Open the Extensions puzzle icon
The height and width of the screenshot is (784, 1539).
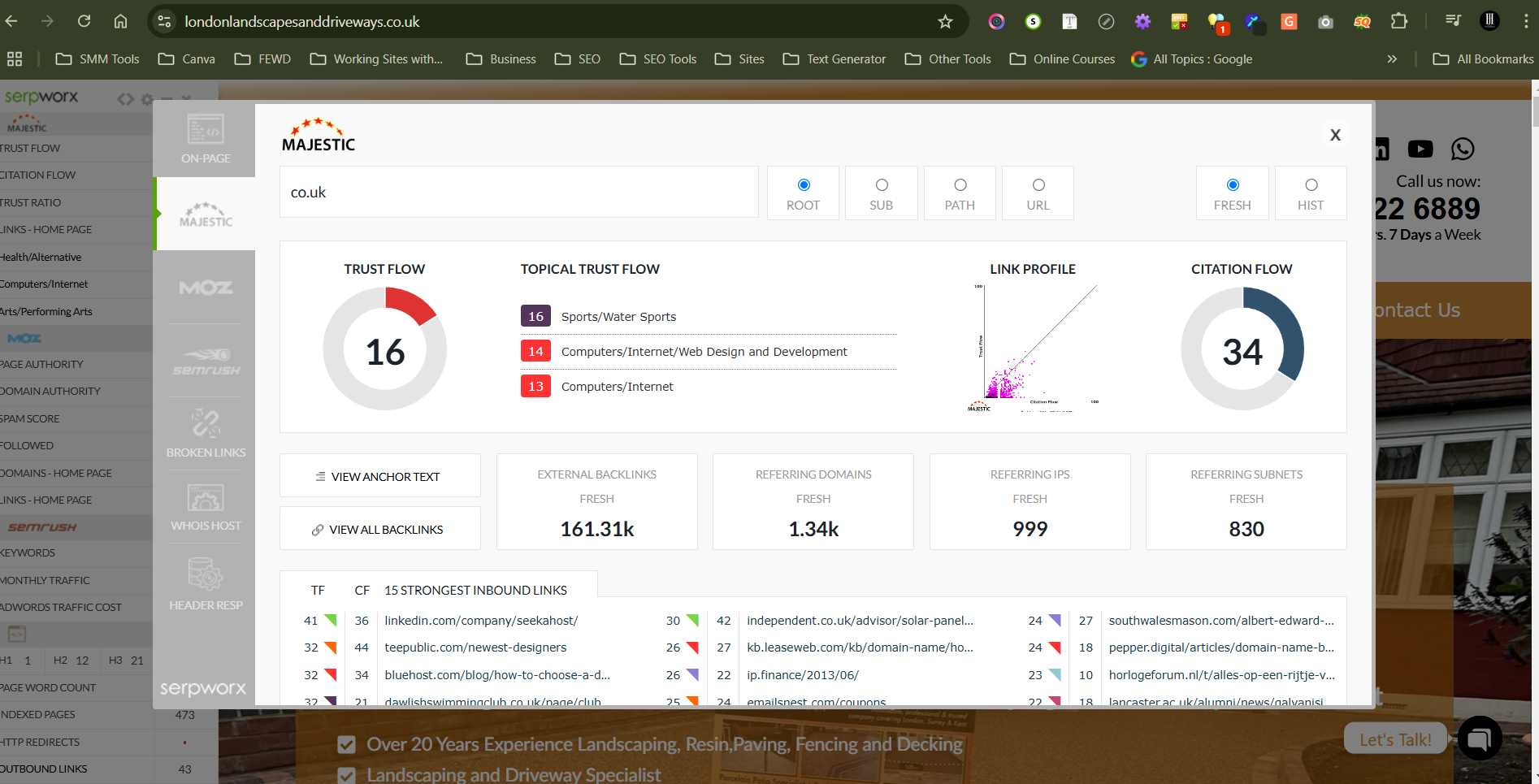(x=1399, y=21)
